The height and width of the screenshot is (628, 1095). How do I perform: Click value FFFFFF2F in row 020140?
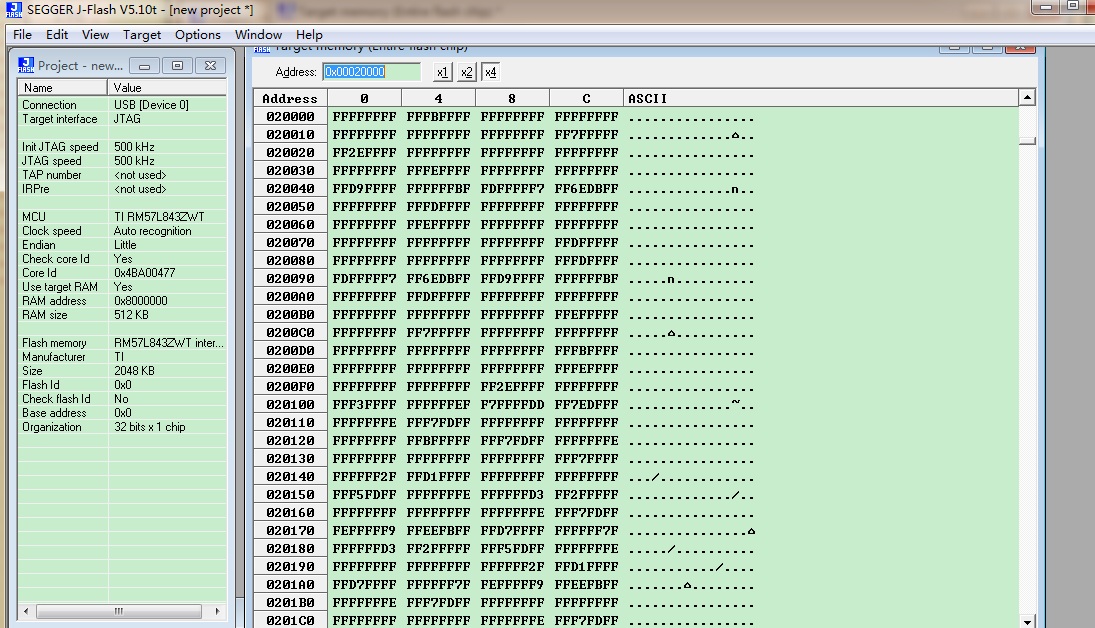365,476
